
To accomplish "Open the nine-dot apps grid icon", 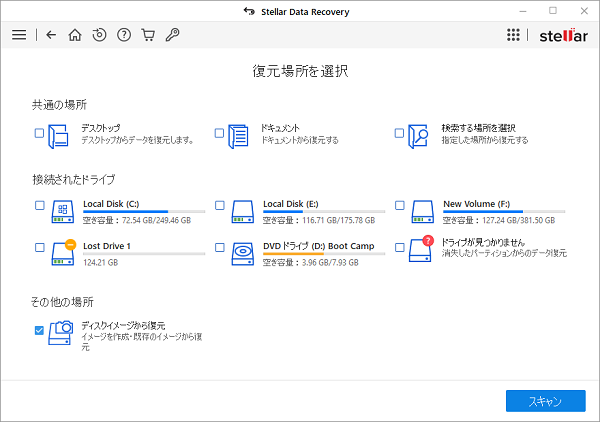I will [x=513, y=35].
